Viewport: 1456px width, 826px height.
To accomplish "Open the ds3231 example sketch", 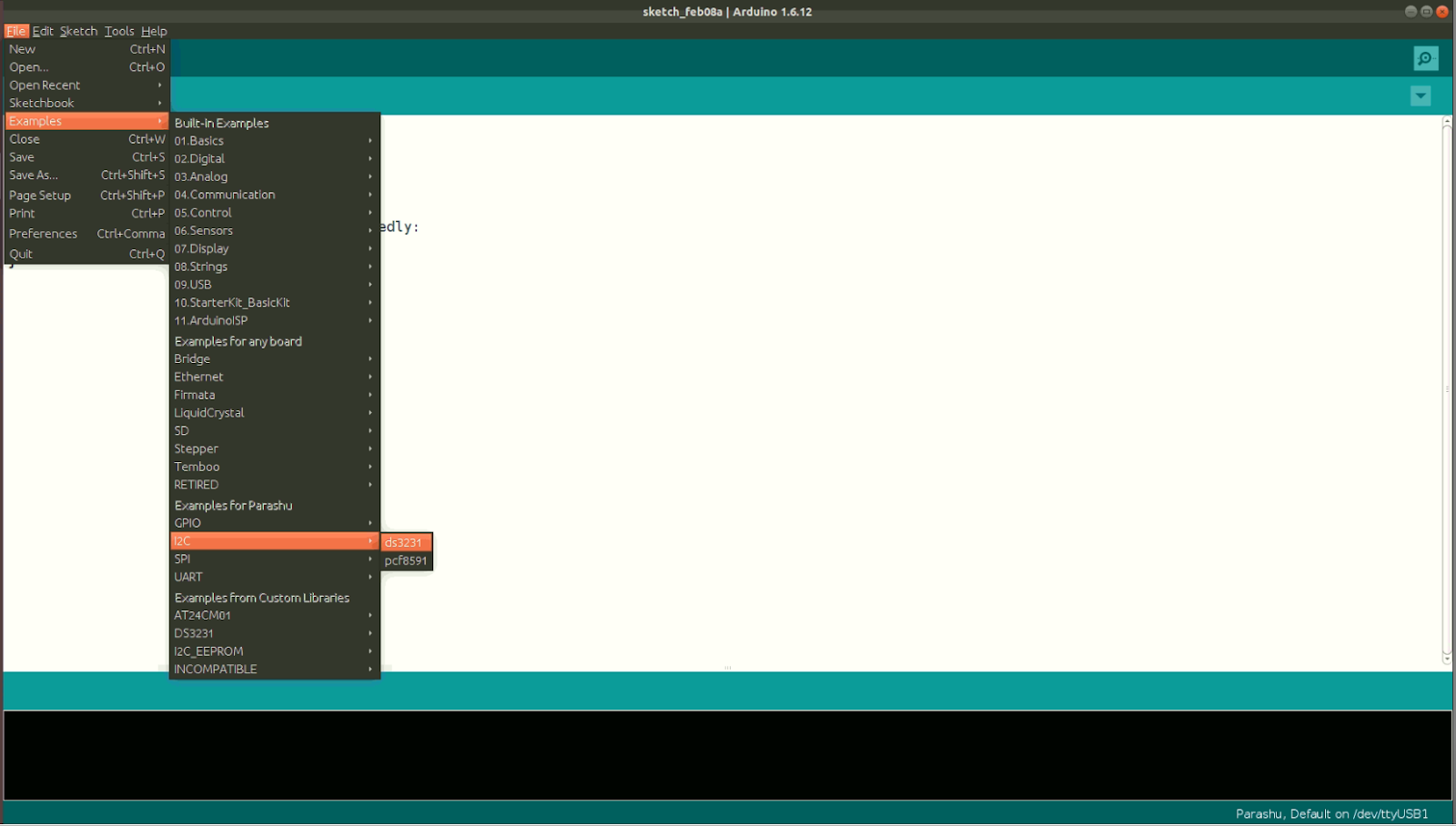I will (x=406, y=543).
